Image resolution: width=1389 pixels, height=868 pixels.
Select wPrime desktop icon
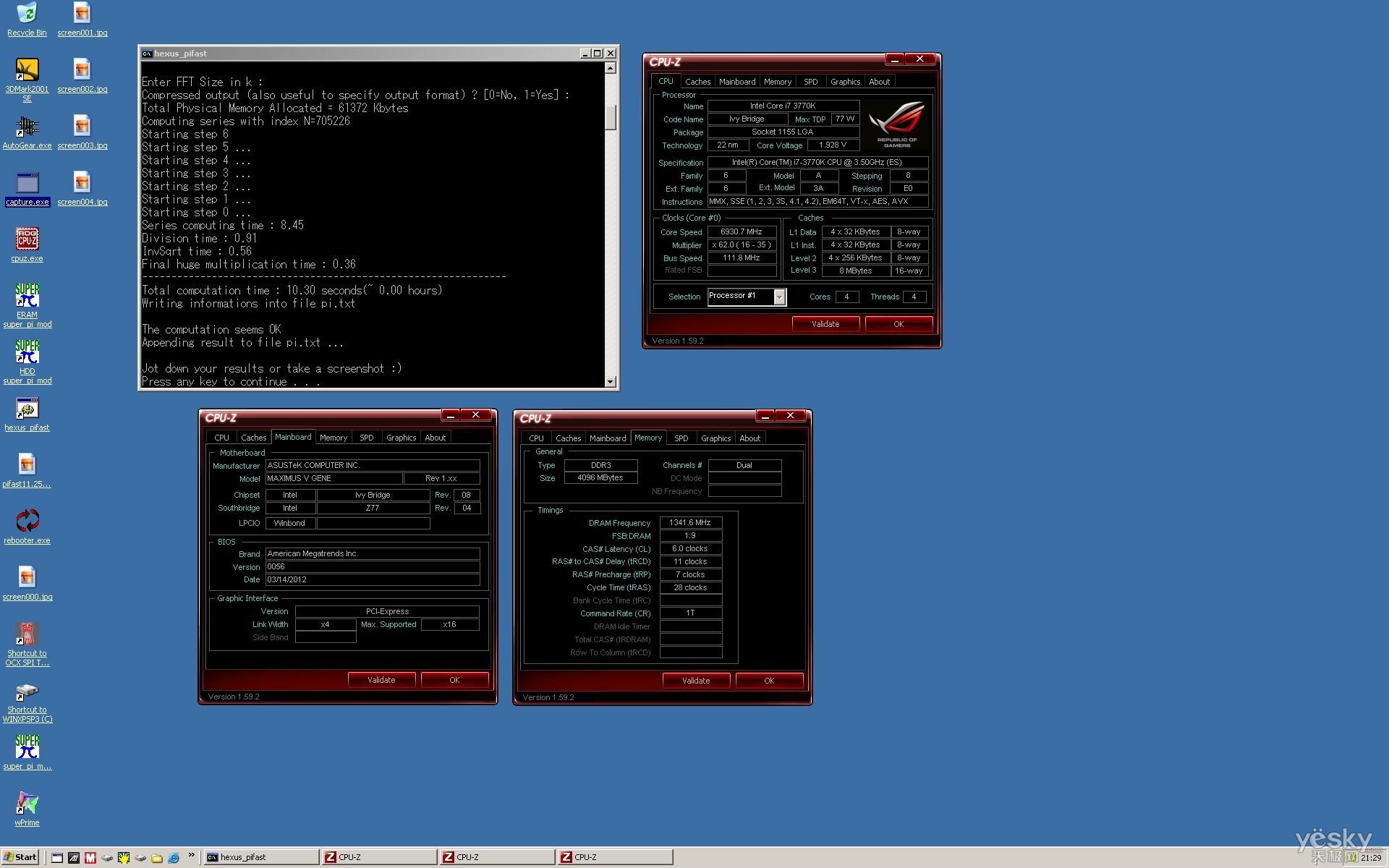(27, 809)
